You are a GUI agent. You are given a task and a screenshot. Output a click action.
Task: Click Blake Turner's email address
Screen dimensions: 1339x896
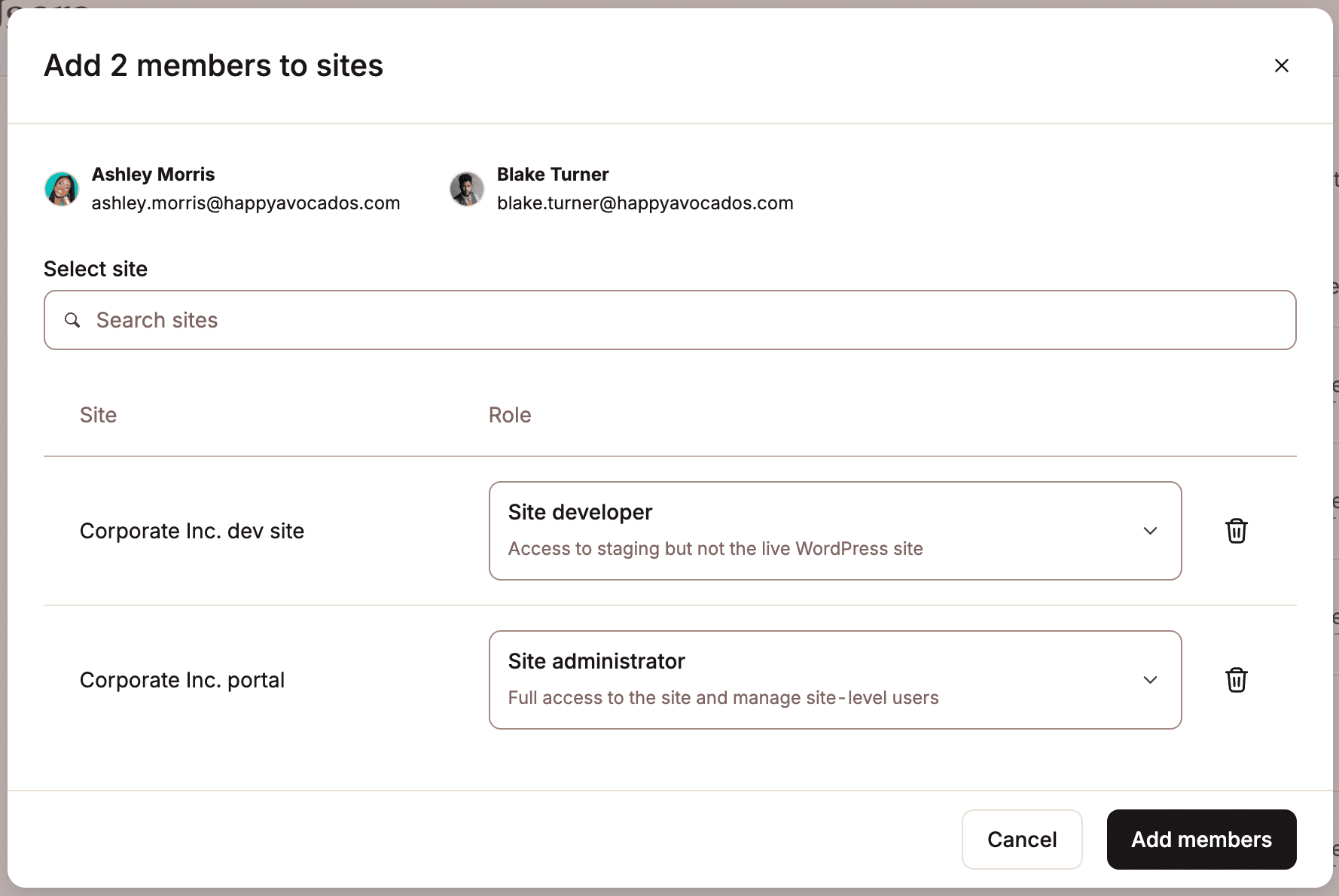point(645,203)
